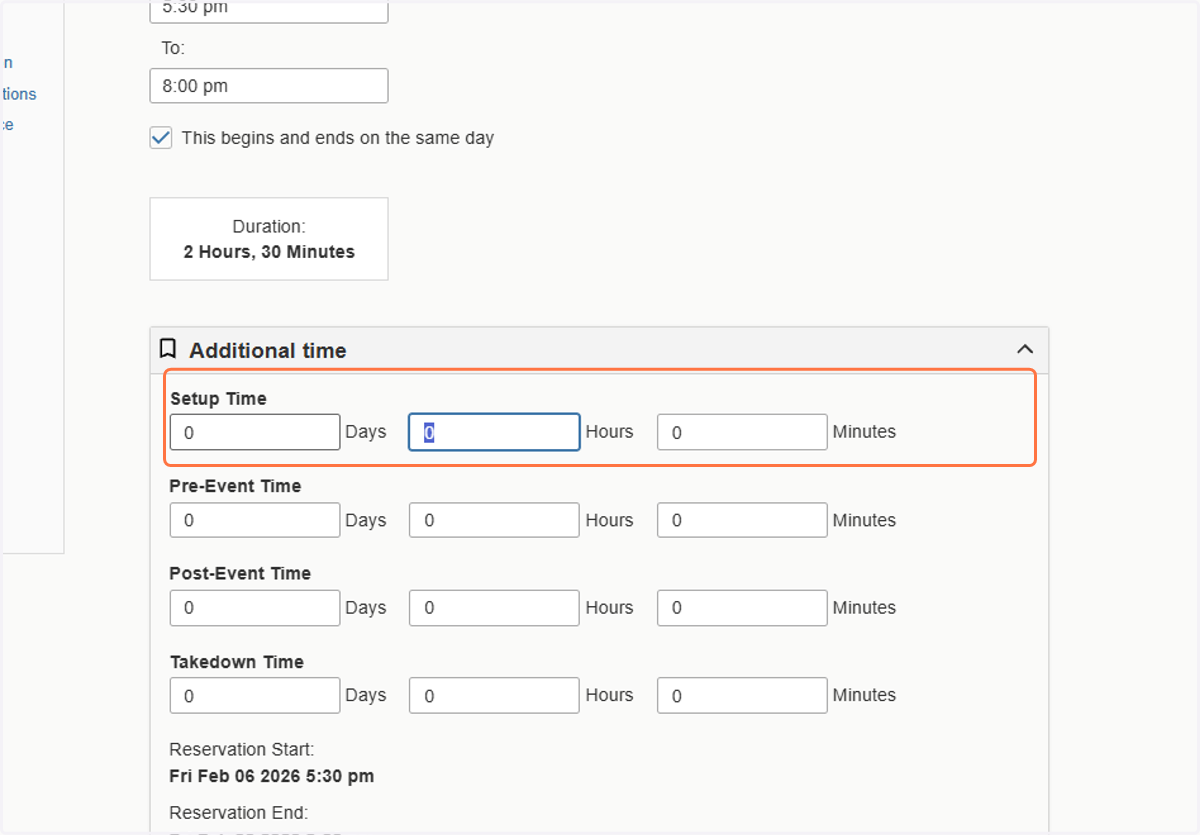Click the Reservation Start label
1200x835 pixels.
click(x=242, y=749)
